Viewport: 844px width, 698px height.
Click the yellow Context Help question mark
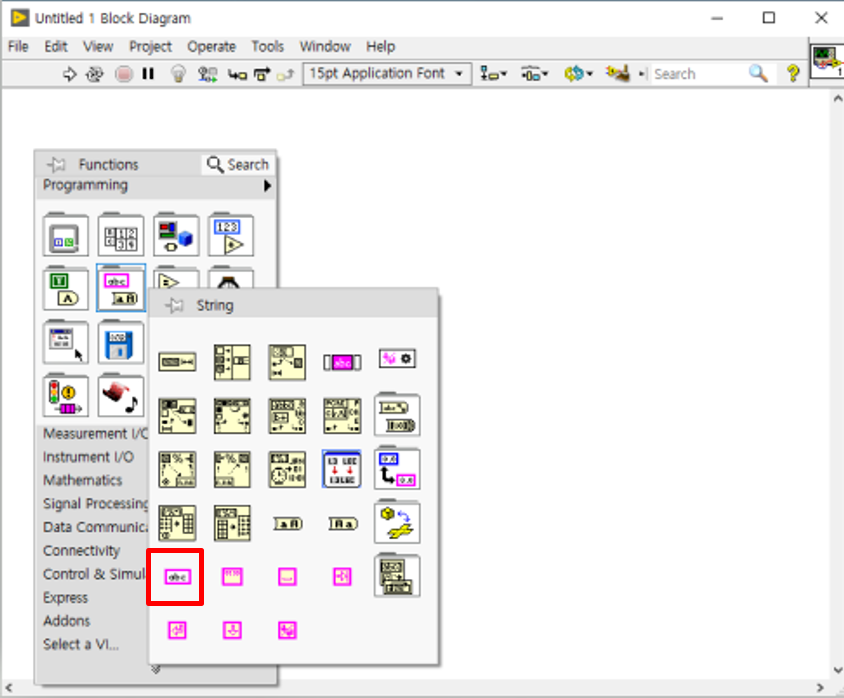coord(793,73)
